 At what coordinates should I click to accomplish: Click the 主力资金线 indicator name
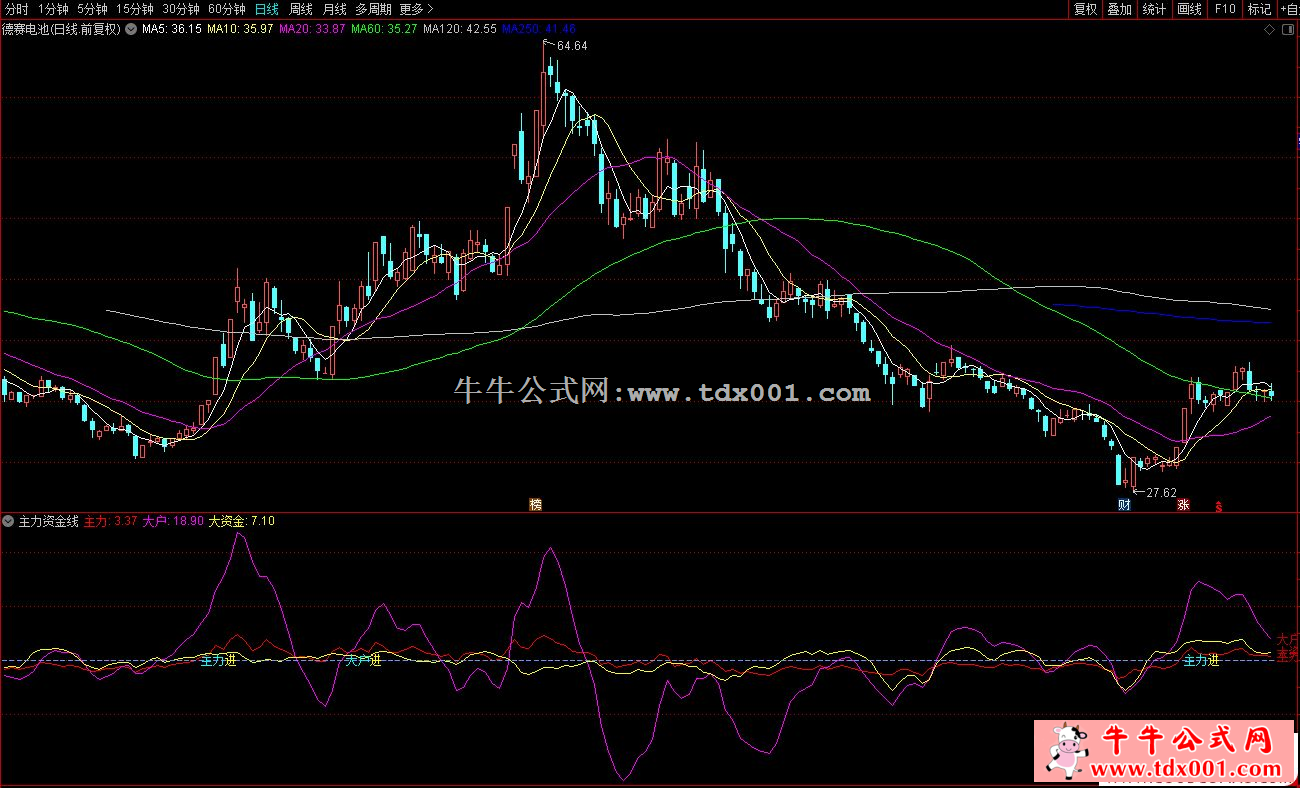pyautogui.click(x=48, y=521)
